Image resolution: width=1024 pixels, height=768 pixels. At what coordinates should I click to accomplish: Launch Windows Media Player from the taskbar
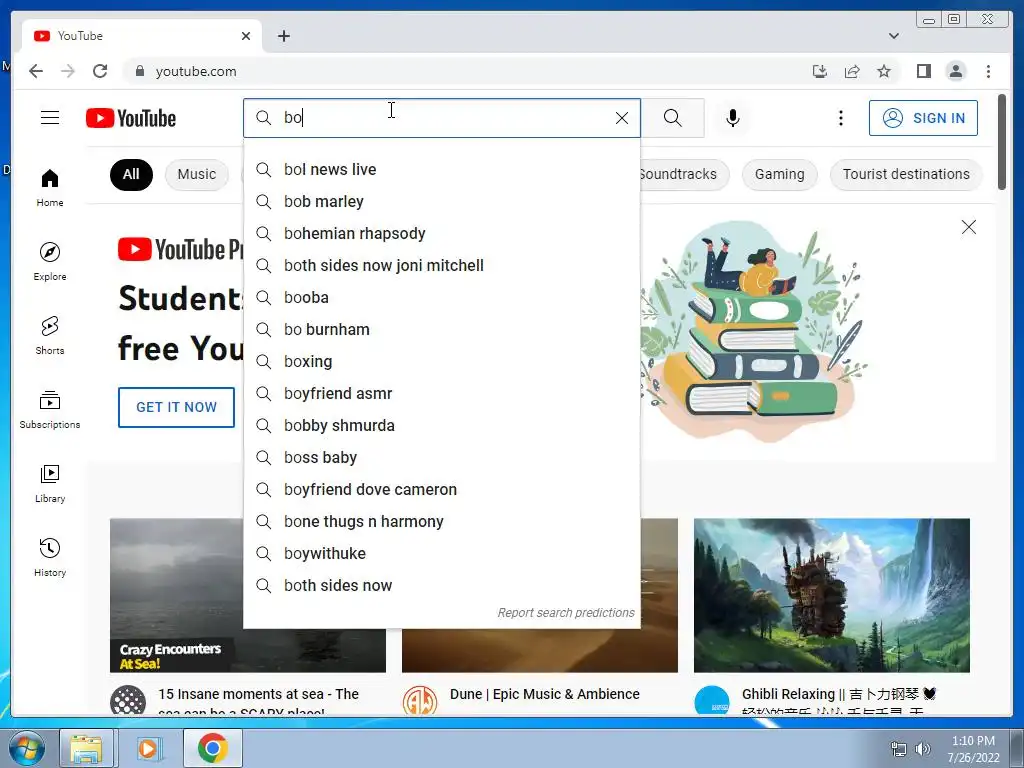click(148, 748)
